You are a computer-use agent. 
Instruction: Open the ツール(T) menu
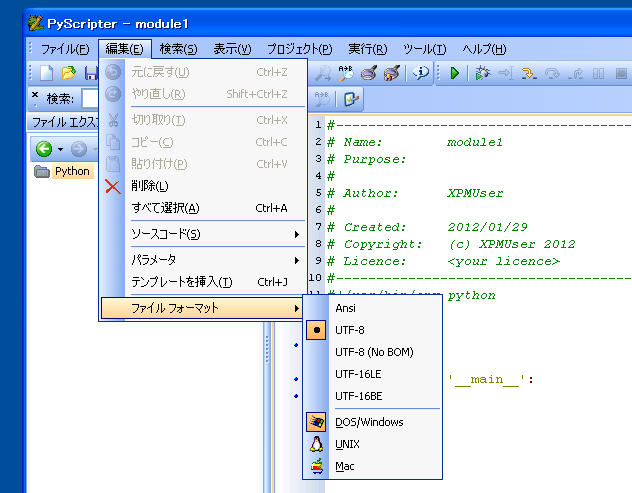click(x=425, y=49)
